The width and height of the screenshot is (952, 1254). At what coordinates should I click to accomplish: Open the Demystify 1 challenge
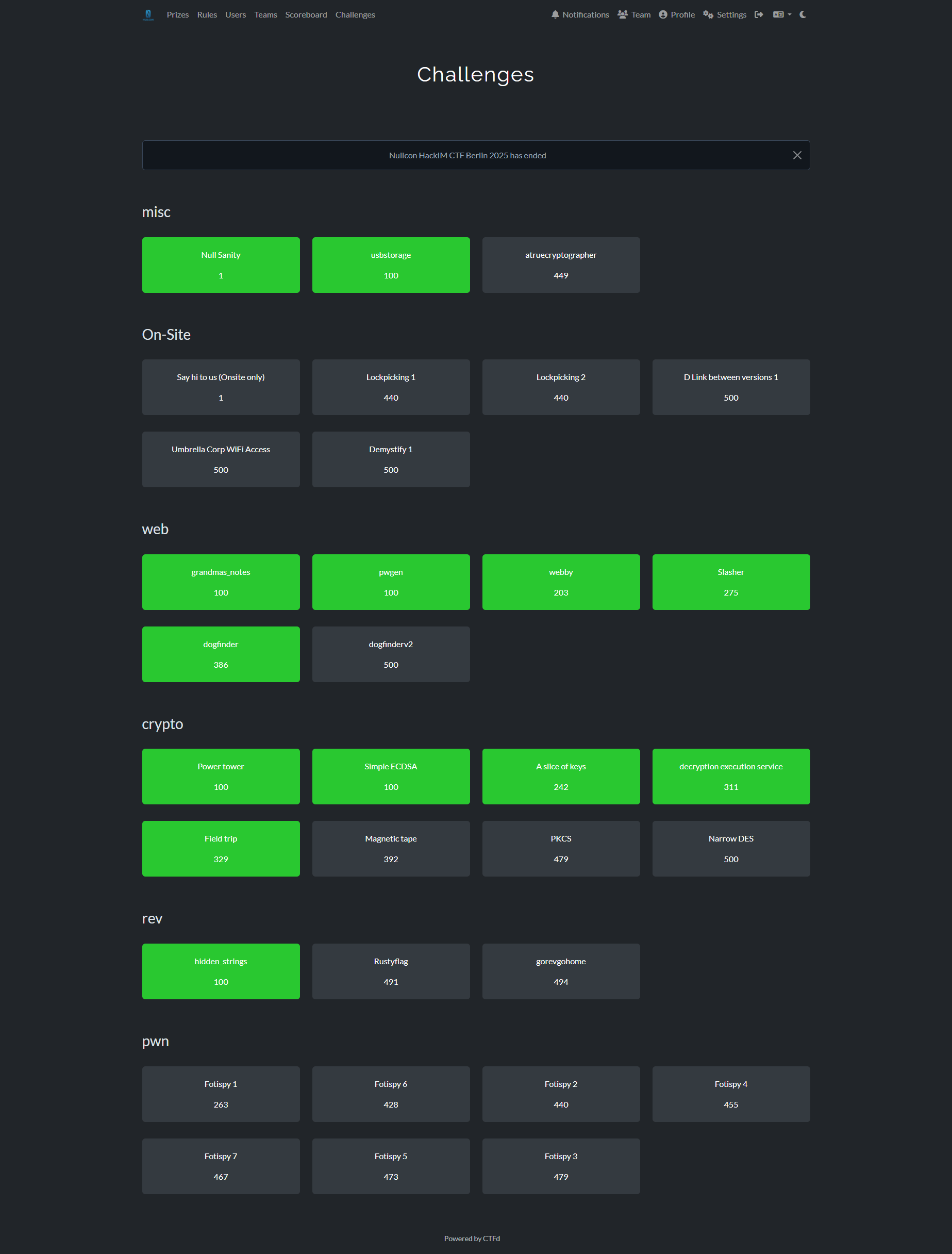coord(391,459)
